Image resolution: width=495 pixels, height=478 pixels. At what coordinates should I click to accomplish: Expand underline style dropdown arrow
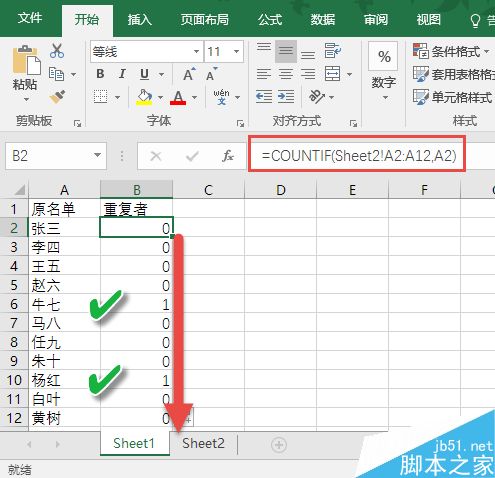pyautogui.click(x=162, y=74)
